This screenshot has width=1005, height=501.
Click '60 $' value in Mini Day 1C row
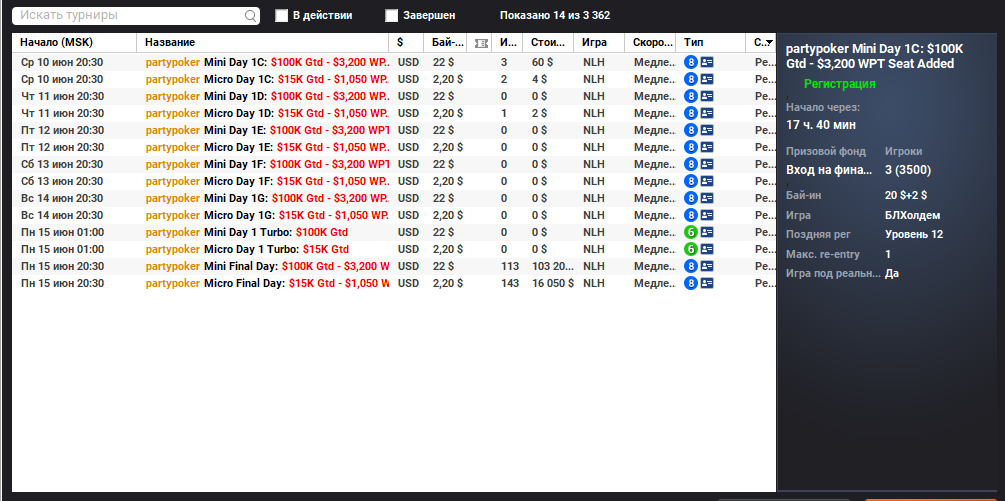pos(540,62)
